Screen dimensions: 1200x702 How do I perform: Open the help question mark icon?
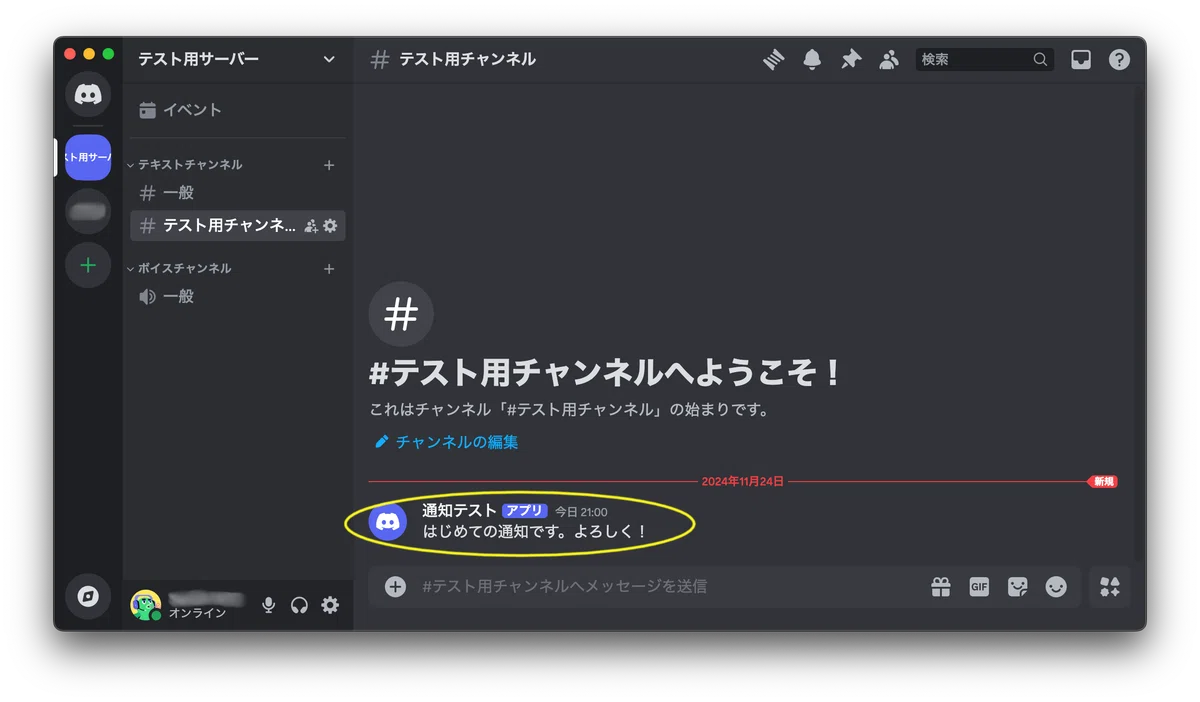click(1119, 60)
